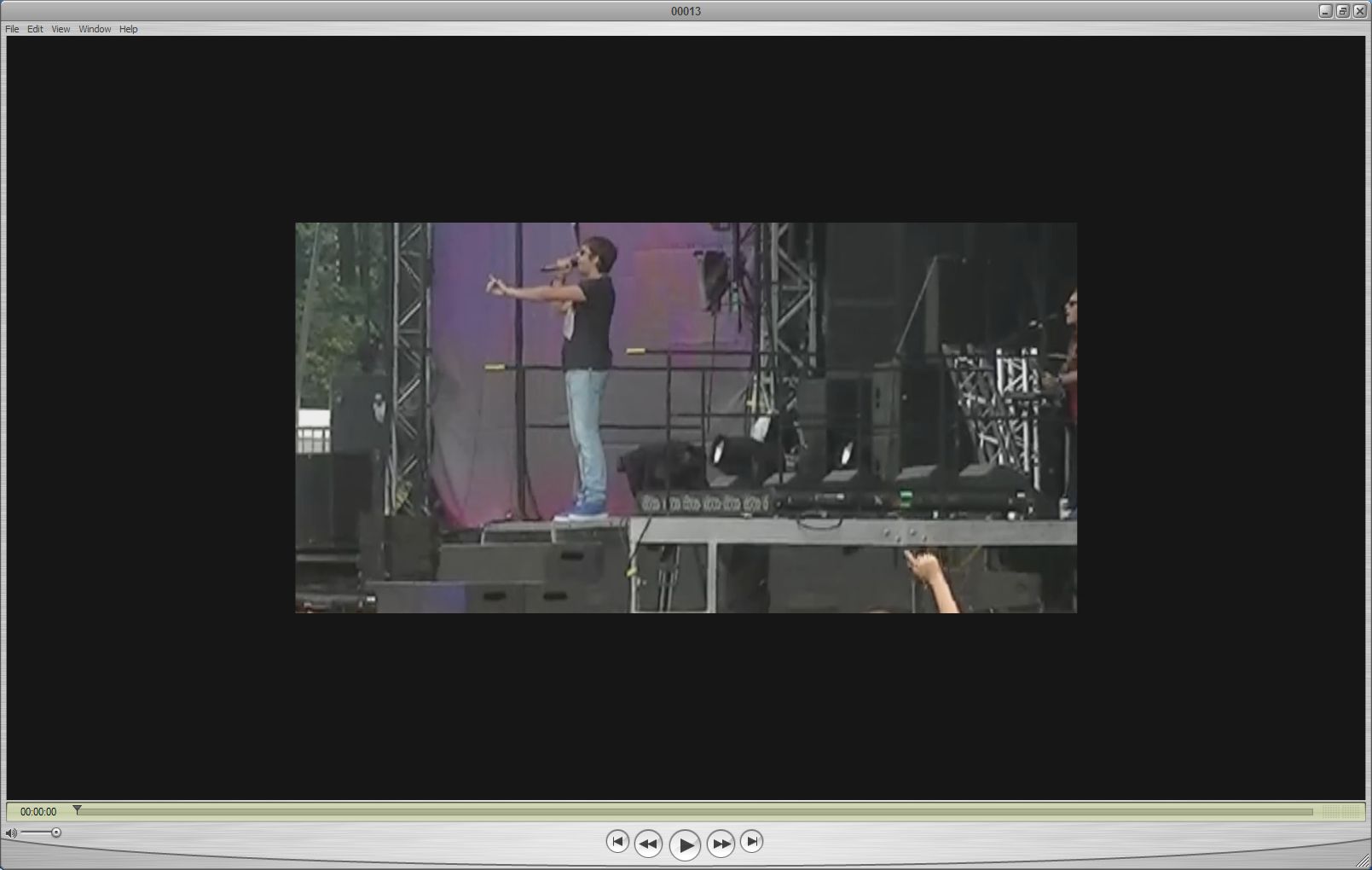Click the rewind button
The height and width of the screenshot is (870, 1372).
tap(648, 844)
